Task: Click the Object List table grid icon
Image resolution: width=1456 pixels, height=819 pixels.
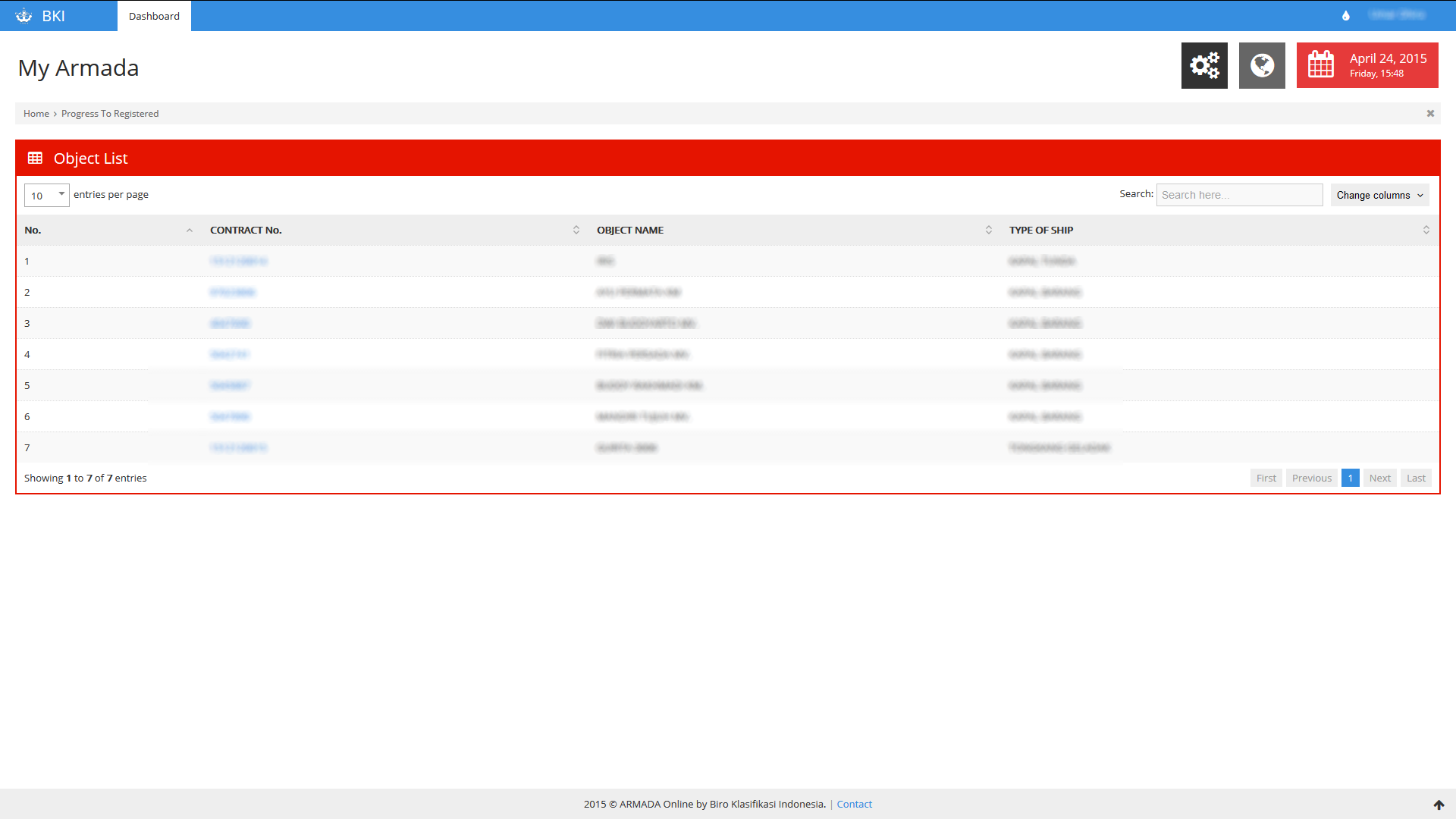Action: 35,158
